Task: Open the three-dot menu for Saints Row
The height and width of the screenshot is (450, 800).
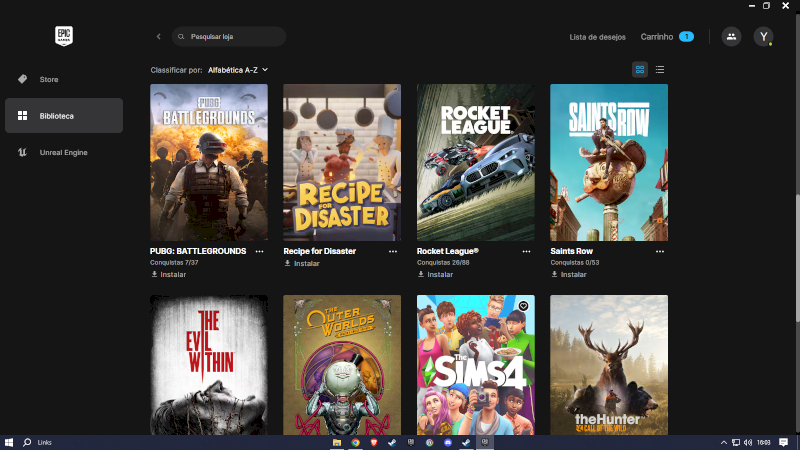Action: coord(659,252)
